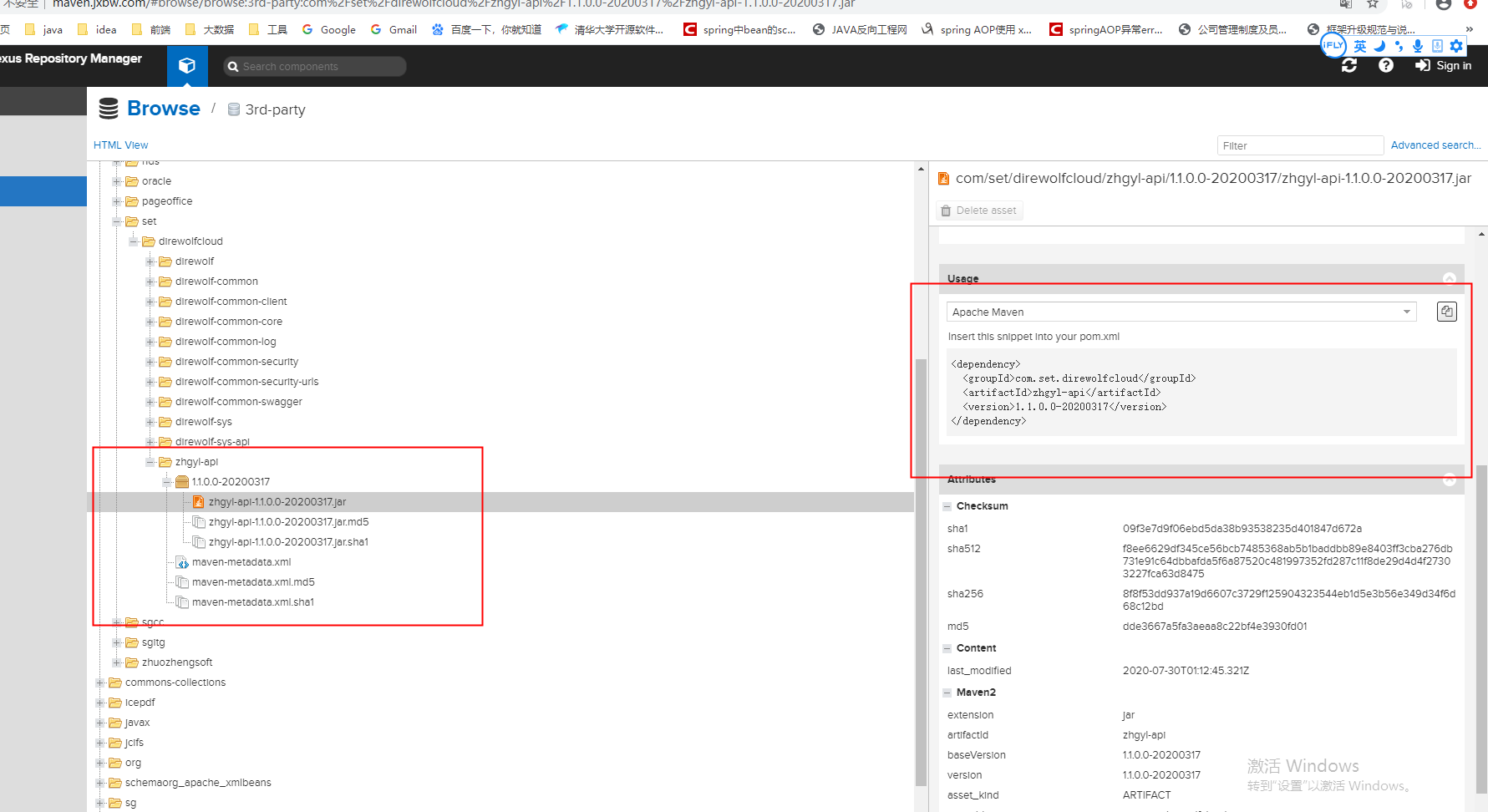Collapse the Usage section panel
The image size is (1488, 812).
point(1450,278)
